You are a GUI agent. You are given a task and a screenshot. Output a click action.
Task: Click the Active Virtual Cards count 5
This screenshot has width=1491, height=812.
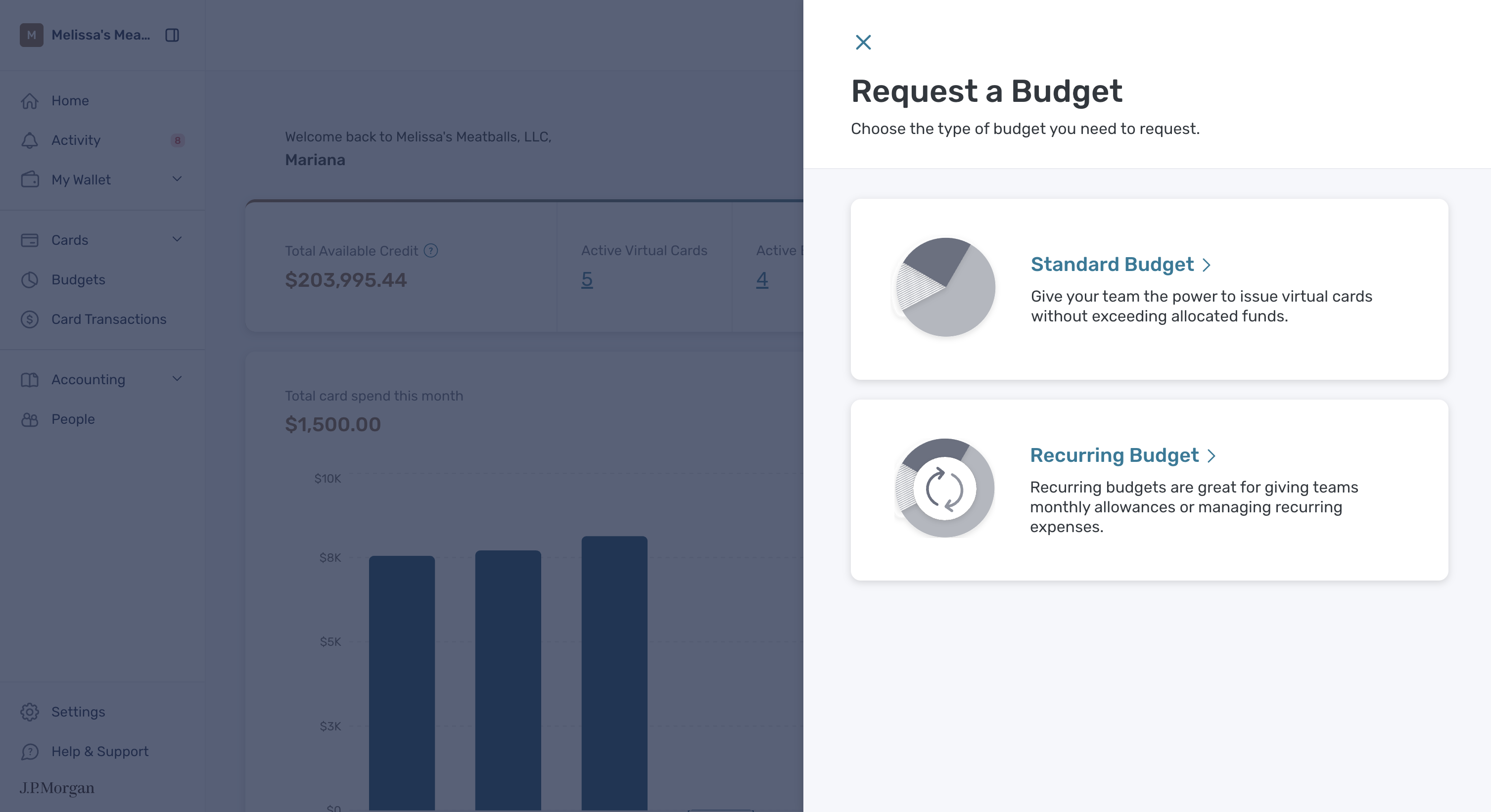[587, 279]
